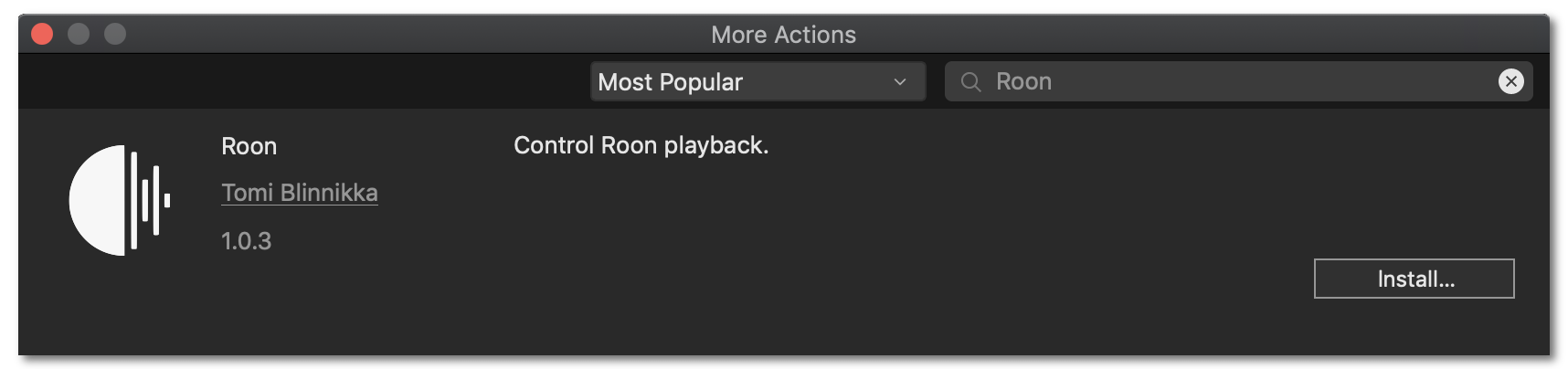This screenshot has width=1568, height=369.
Task: Click the Roon action logo icon
Action: [120, 200]
